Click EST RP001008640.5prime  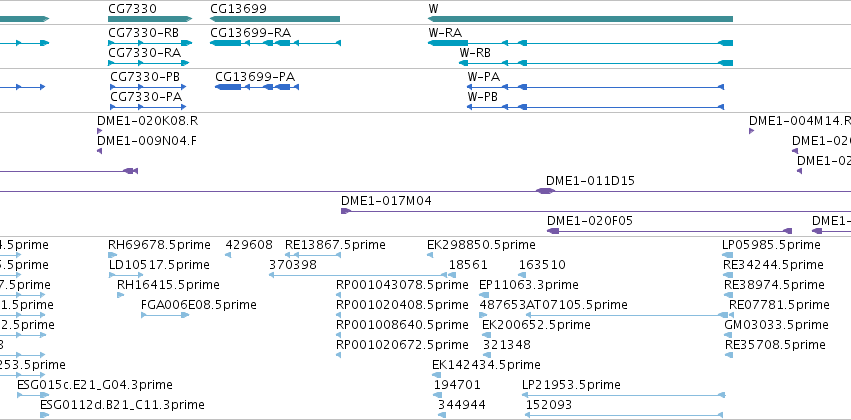click(339, 335)
